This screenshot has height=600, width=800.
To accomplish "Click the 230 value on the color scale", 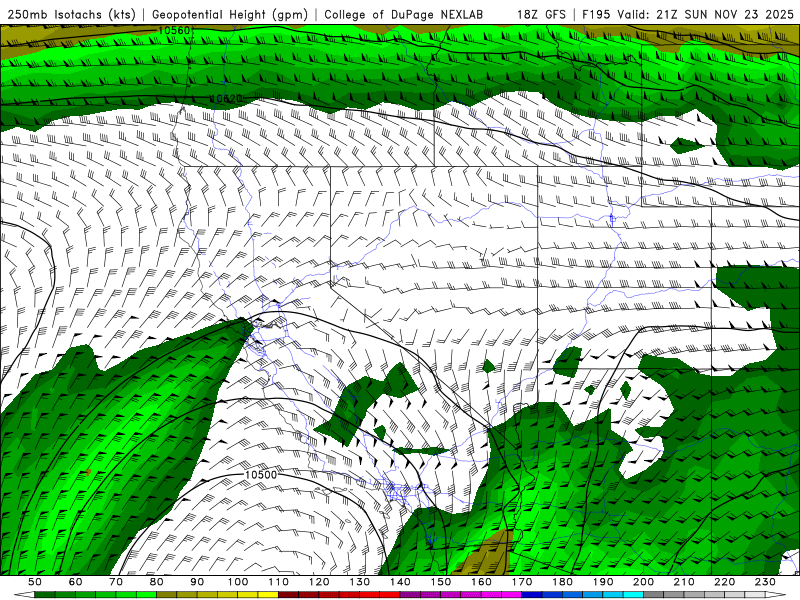I will (765, 582).
